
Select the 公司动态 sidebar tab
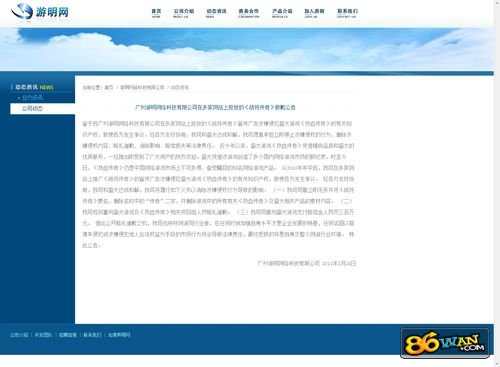(42, 109)
